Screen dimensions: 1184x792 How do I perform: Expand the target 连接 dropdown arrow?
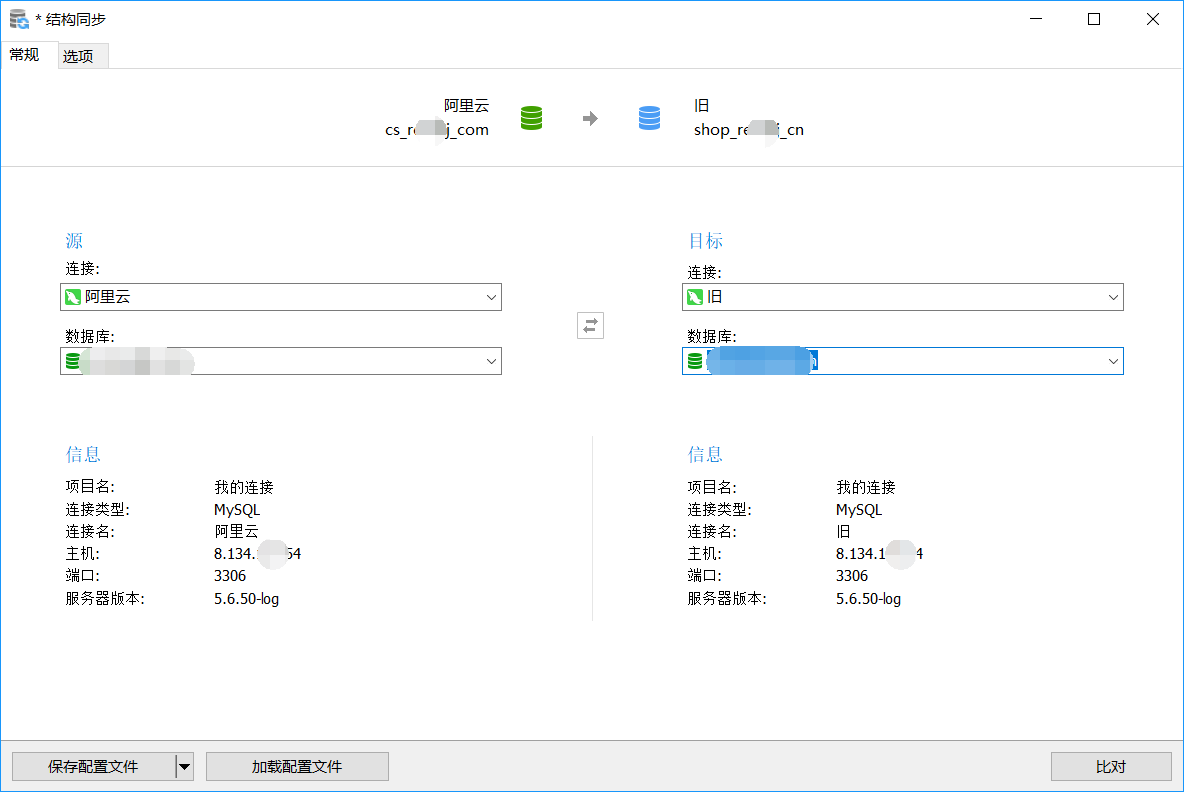1113,297
